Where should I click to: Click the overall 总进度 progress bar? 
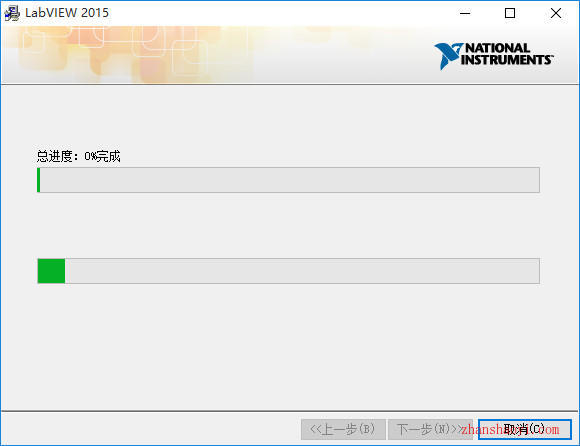pyautogui.click(x=289, y=180)
